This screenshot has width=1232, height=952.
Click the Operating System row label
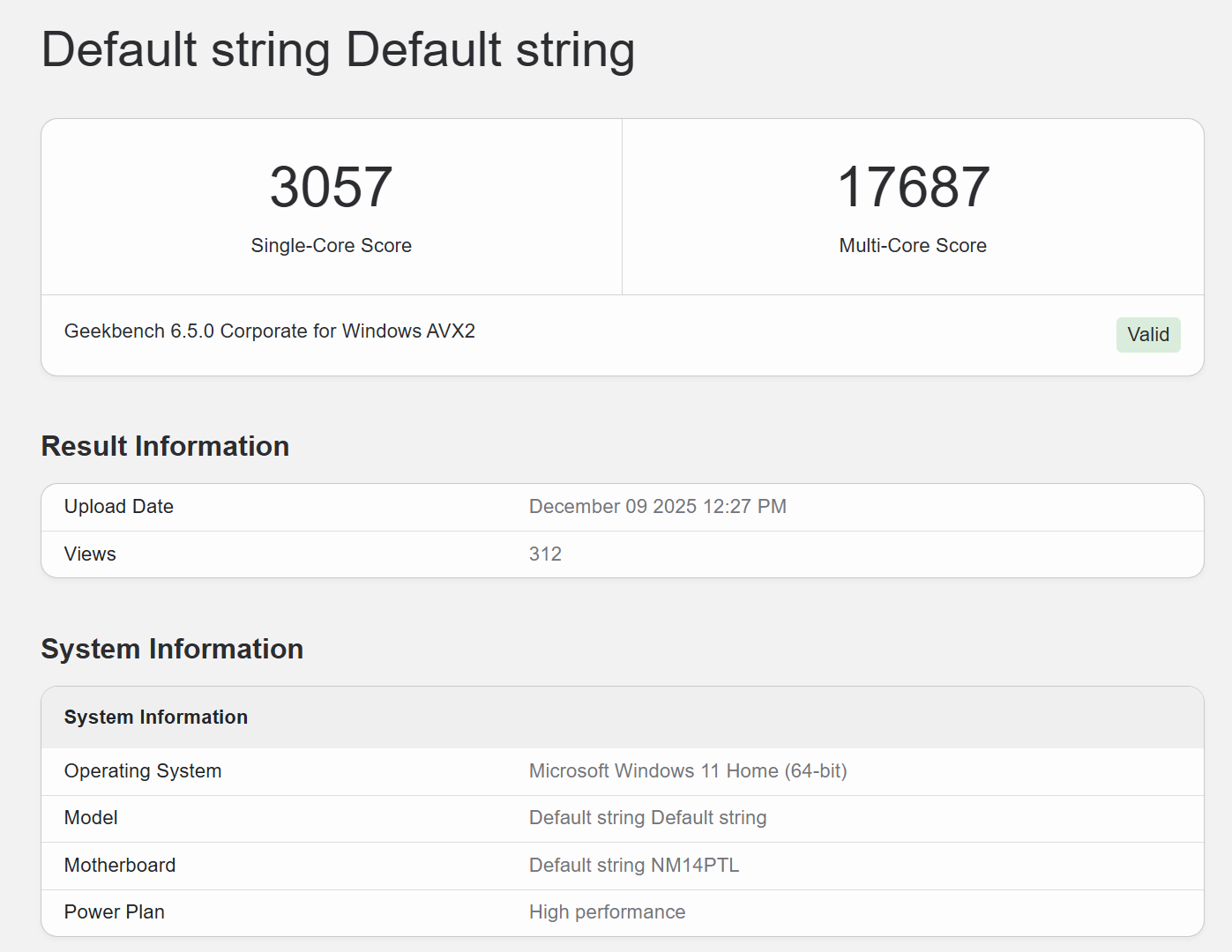pos(143,771)
